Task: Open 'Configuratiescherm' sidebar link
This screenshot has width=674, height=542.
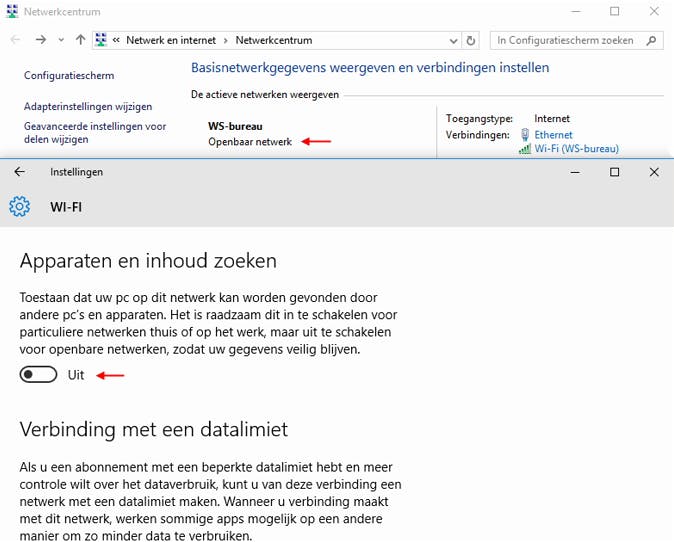Action: point(69,76)
